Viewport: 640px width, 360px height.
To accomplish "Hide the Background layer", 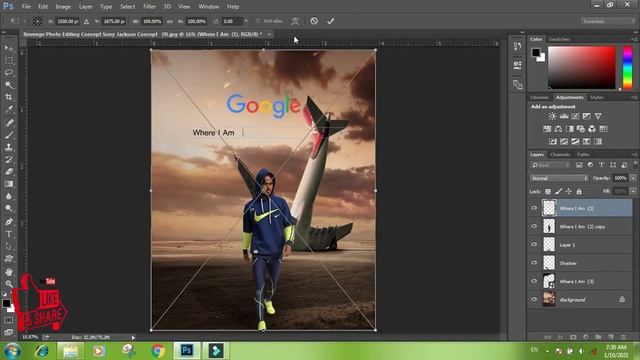I will (534, 300).
